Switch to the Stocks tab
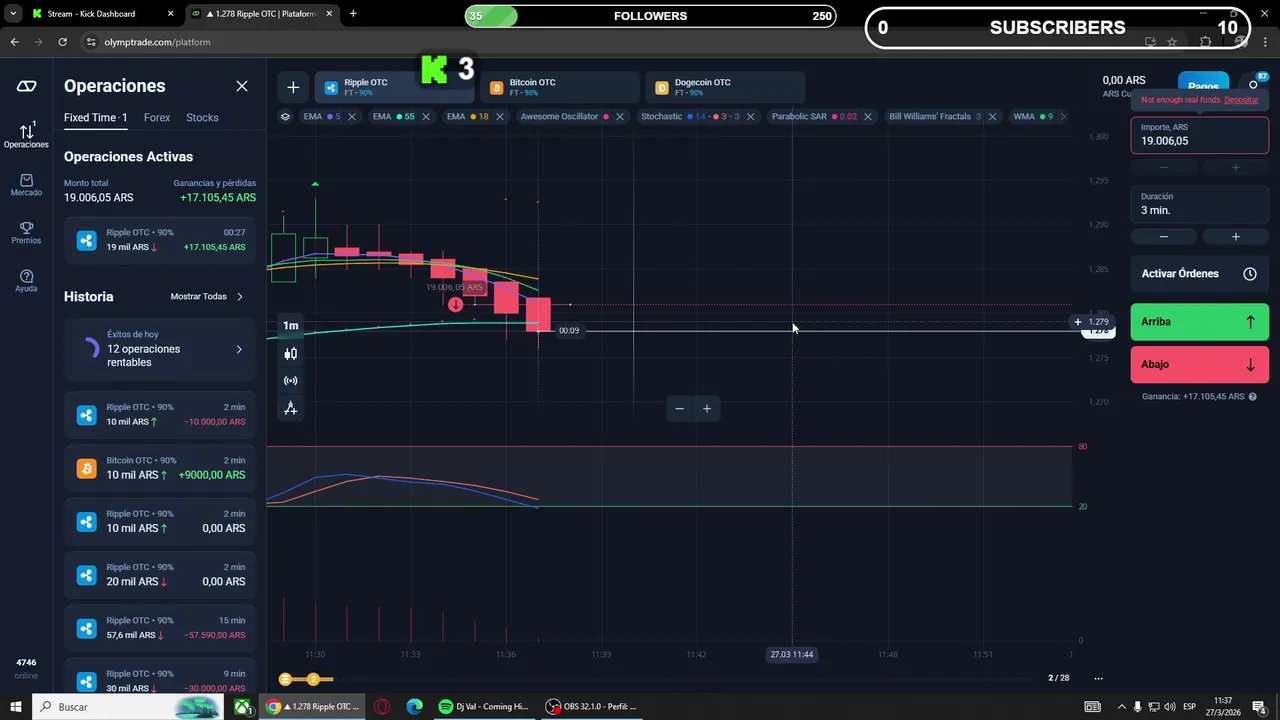The image size is (1280, 720). point(202,118)
